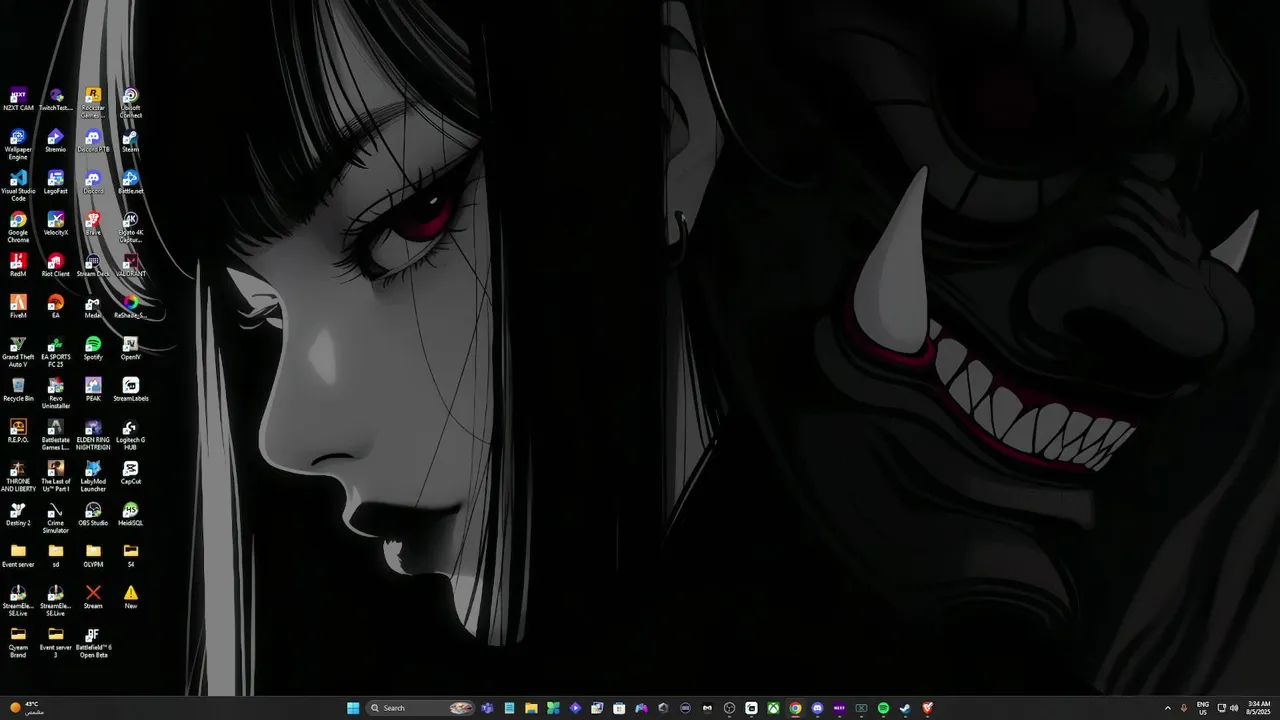Image resolution: width=1280 pixels, height=720 pixels.
Task: Select the Brave browser desktop icon
Action: pyautogui.click(x=93, y=224)
